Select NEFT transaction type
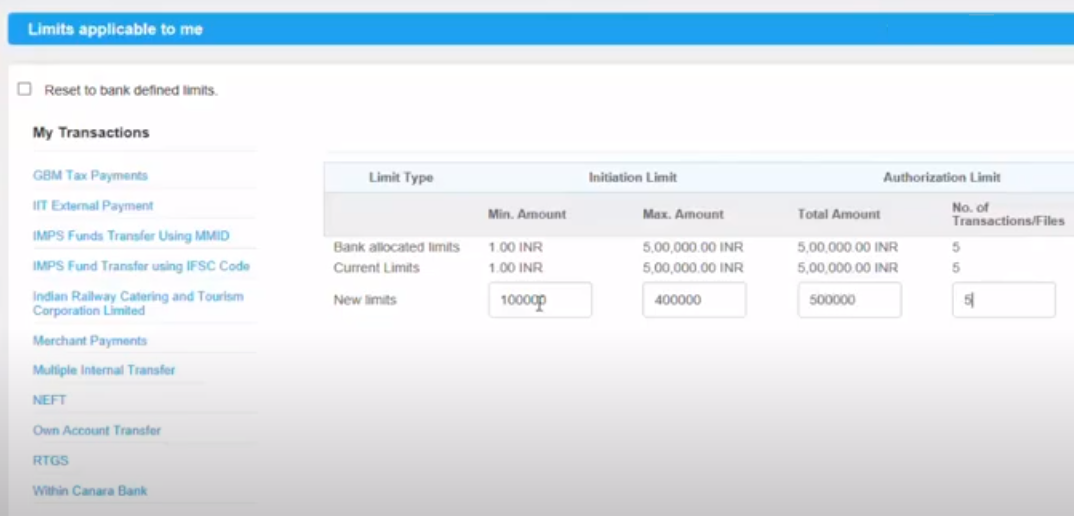Viewport: 1074px width, 516px height. [x=49, y=400]
